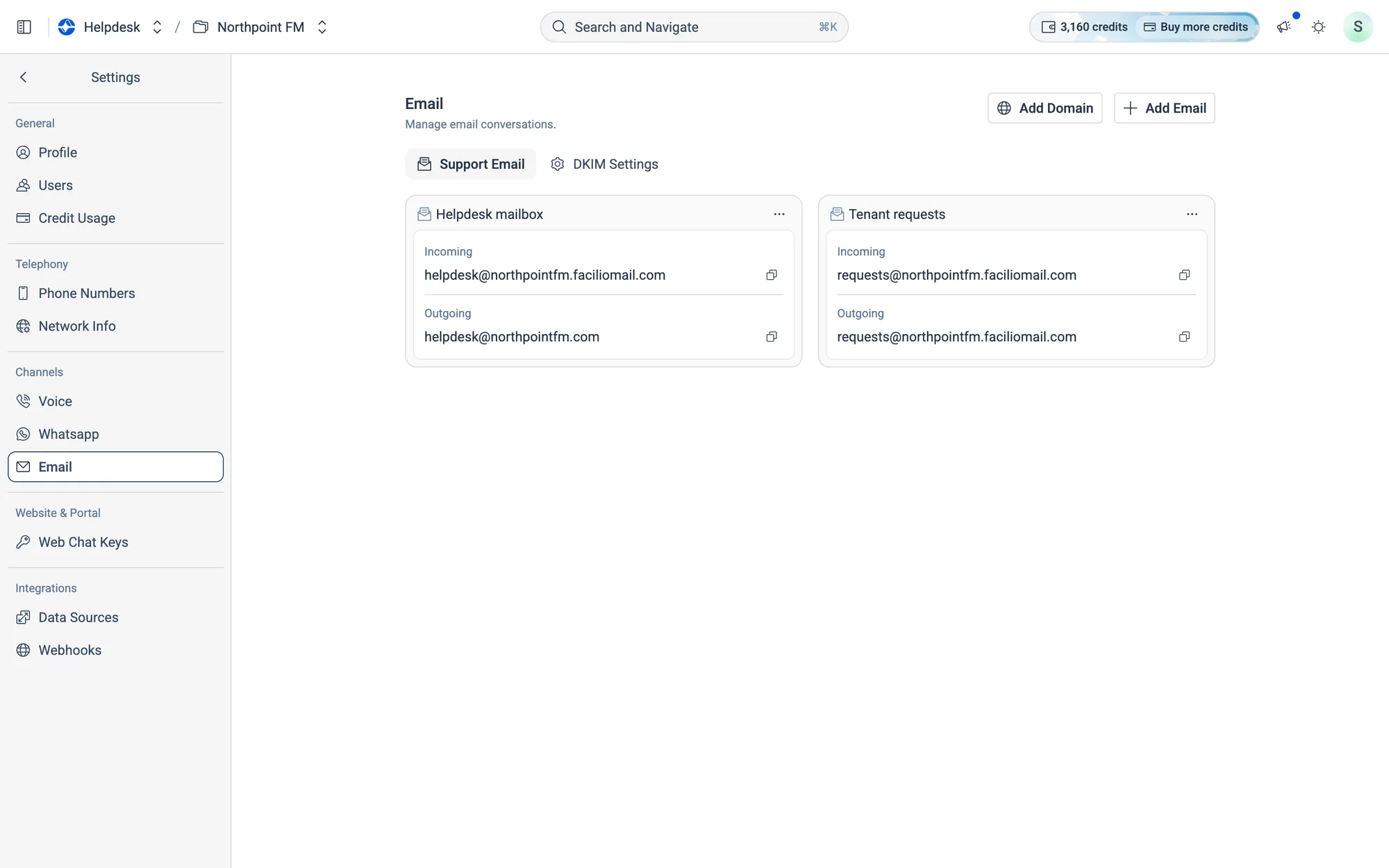Toggle the sidebar panel icon
This screenshot has height=868, width=1389.
(x=24, y=27)
